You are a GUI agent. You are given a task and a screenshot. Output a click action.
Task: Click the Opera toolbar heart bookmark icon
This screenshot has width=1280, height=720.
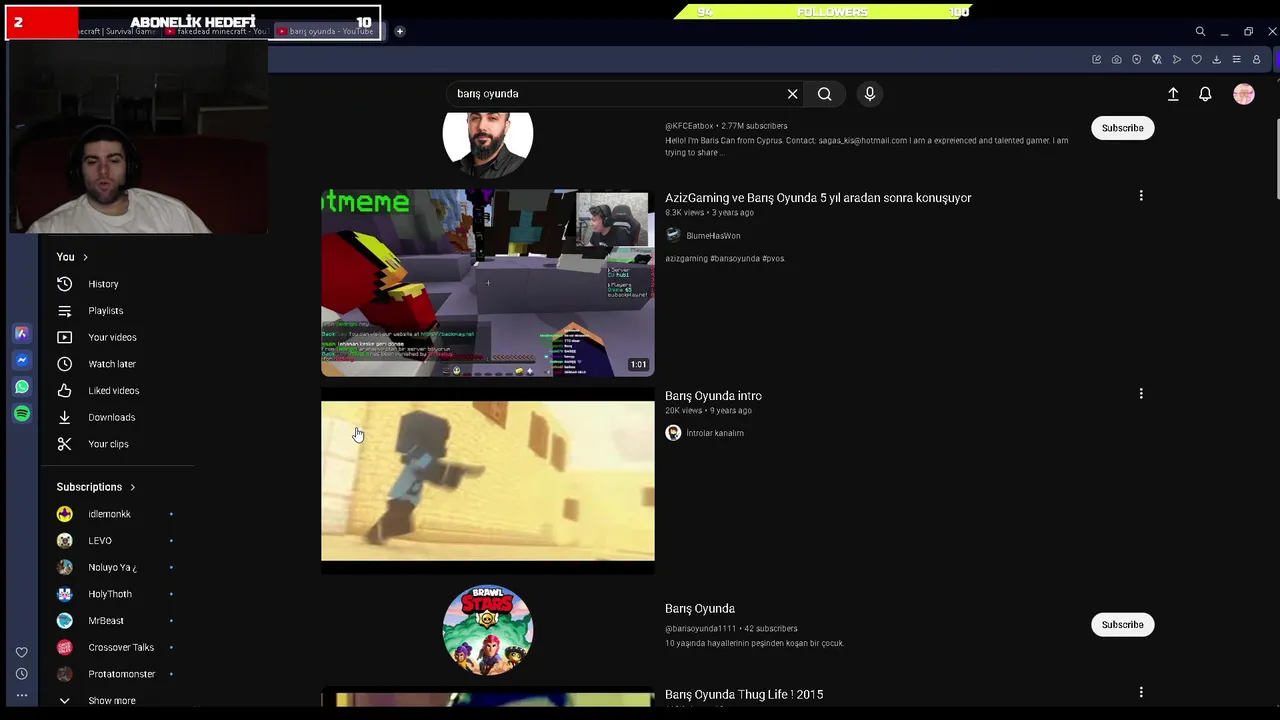1196,60
